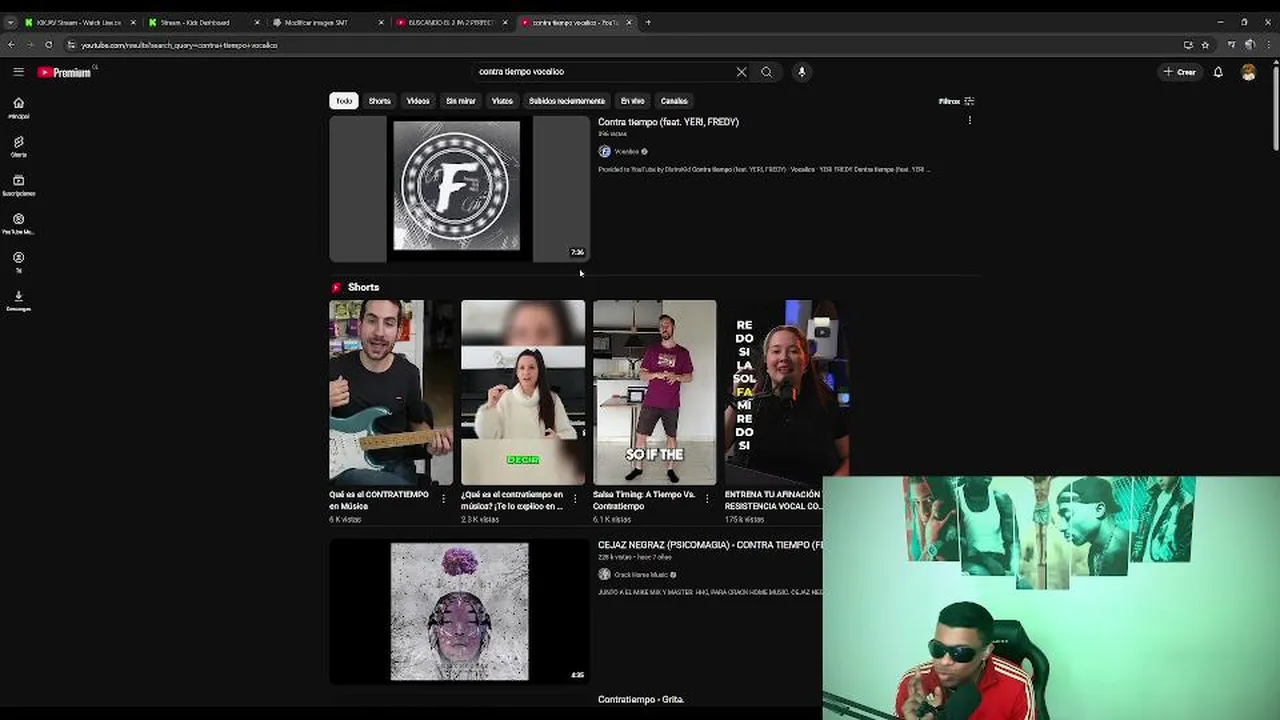Viewport: 1280px width, 720px height.
Task: Open Suscripciones in the sidebar
Action: [x=18, y=186]
